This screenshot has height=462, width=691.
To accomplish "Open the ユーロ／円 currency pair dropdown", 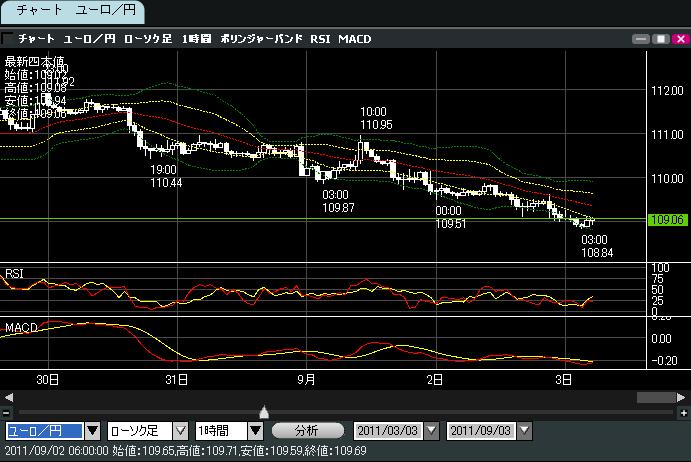I will [92, 431].
